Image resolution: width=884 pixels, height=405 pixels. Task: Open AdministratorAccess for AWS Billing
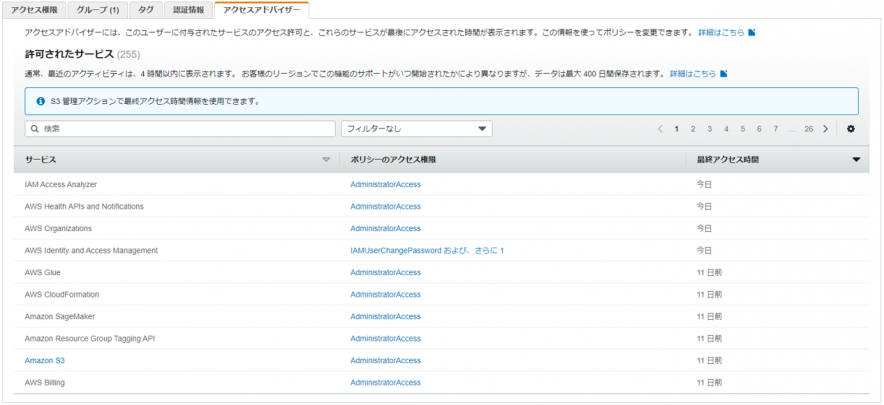pos(385,382)
